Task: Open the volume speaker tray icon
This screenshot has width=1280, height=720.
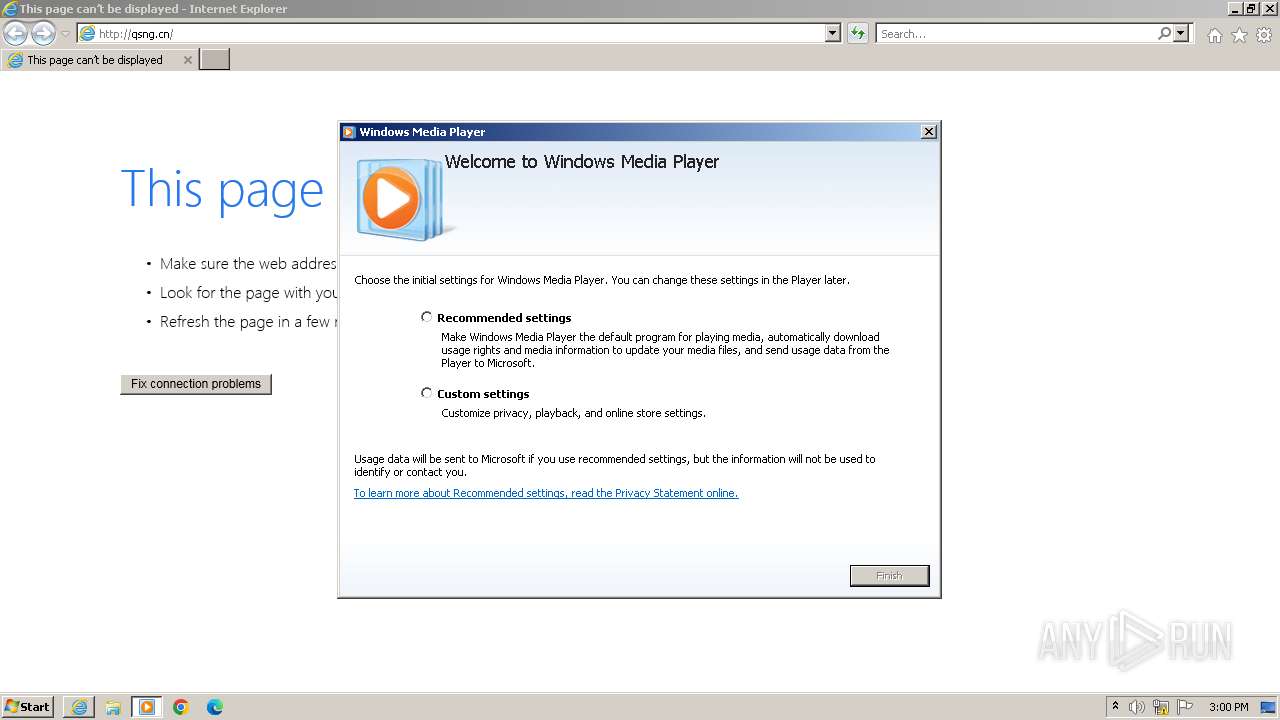Action: [x=1137, y=707]
